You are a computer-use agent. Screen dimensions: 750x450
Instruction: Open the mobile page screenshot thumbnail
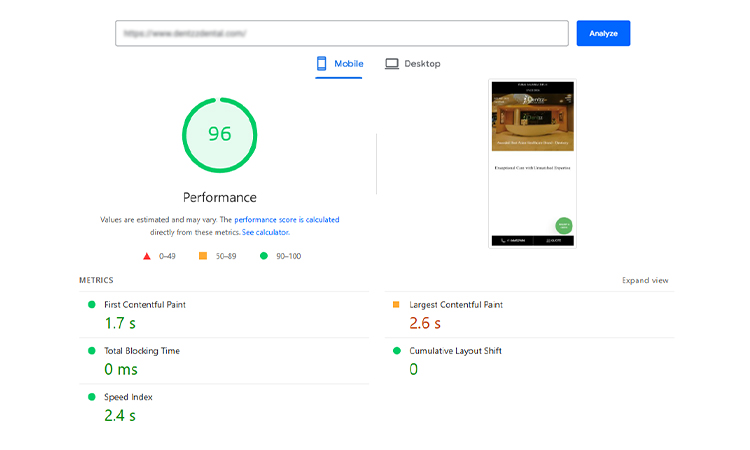[532, 164]
